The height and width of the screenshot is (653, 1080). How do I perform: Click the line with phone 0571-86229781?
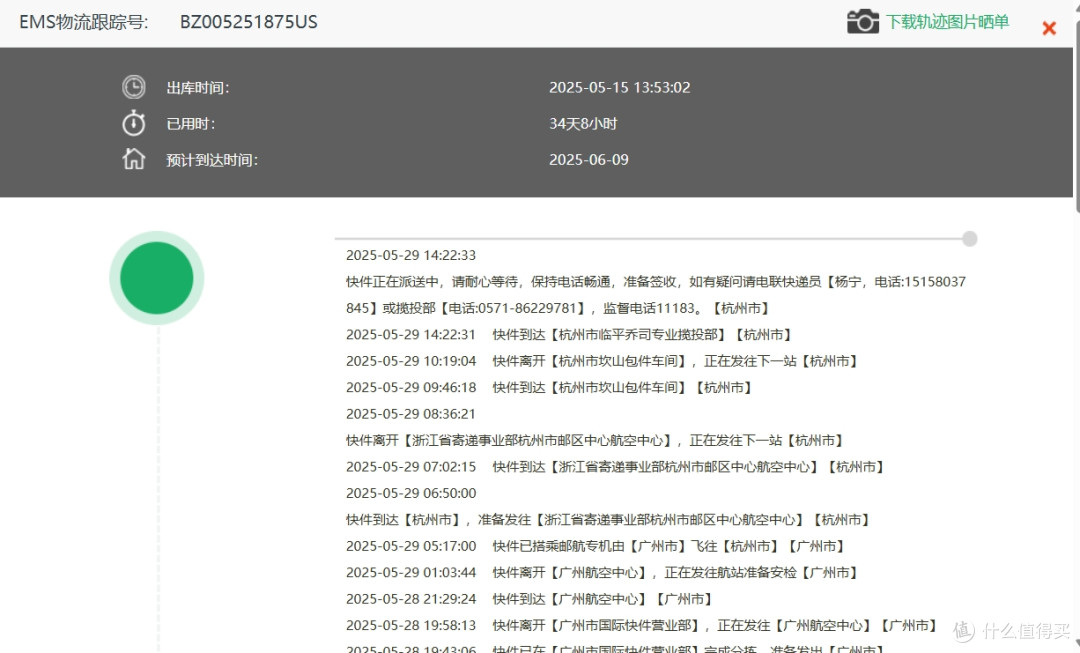557,308
